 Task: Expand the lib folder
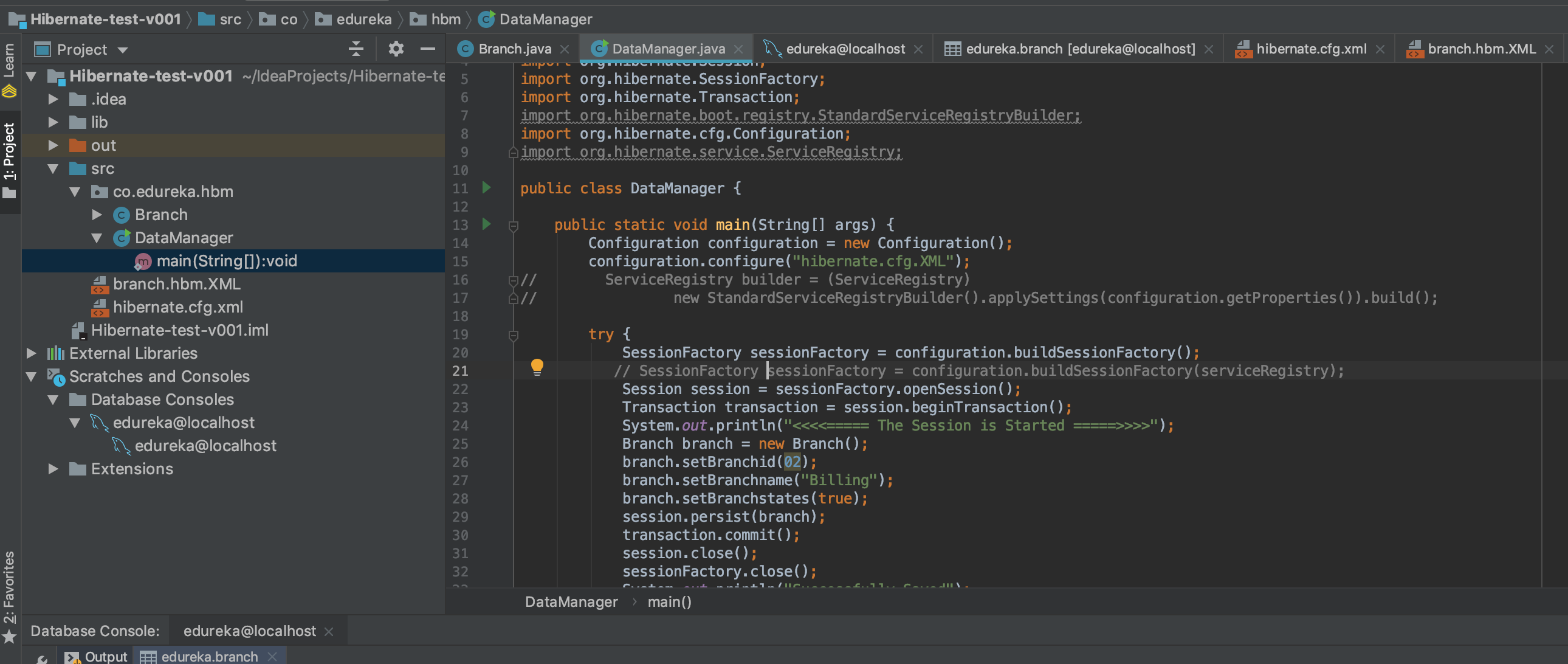[x=53, y=122]
